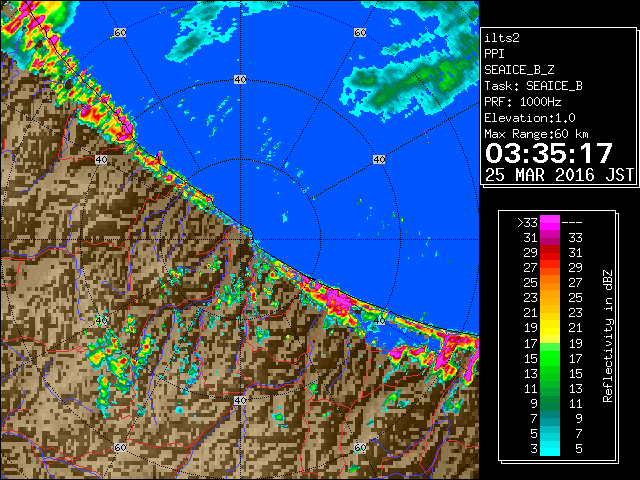Image resolution: width=640 pixels, height=480 pixels.
Task: Click the '60' ring label southwest of center
Action: click(120, 448)
